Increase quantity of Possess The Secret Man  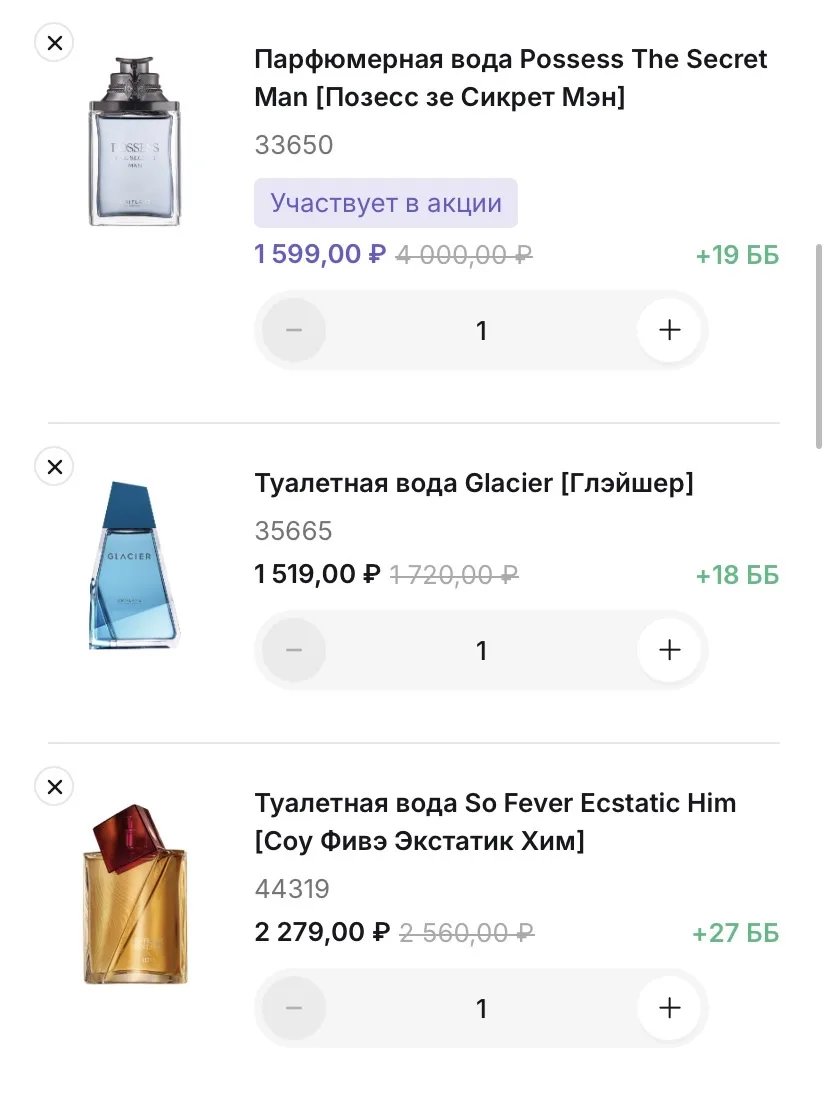pyautogui.click(x=669, y=330)
